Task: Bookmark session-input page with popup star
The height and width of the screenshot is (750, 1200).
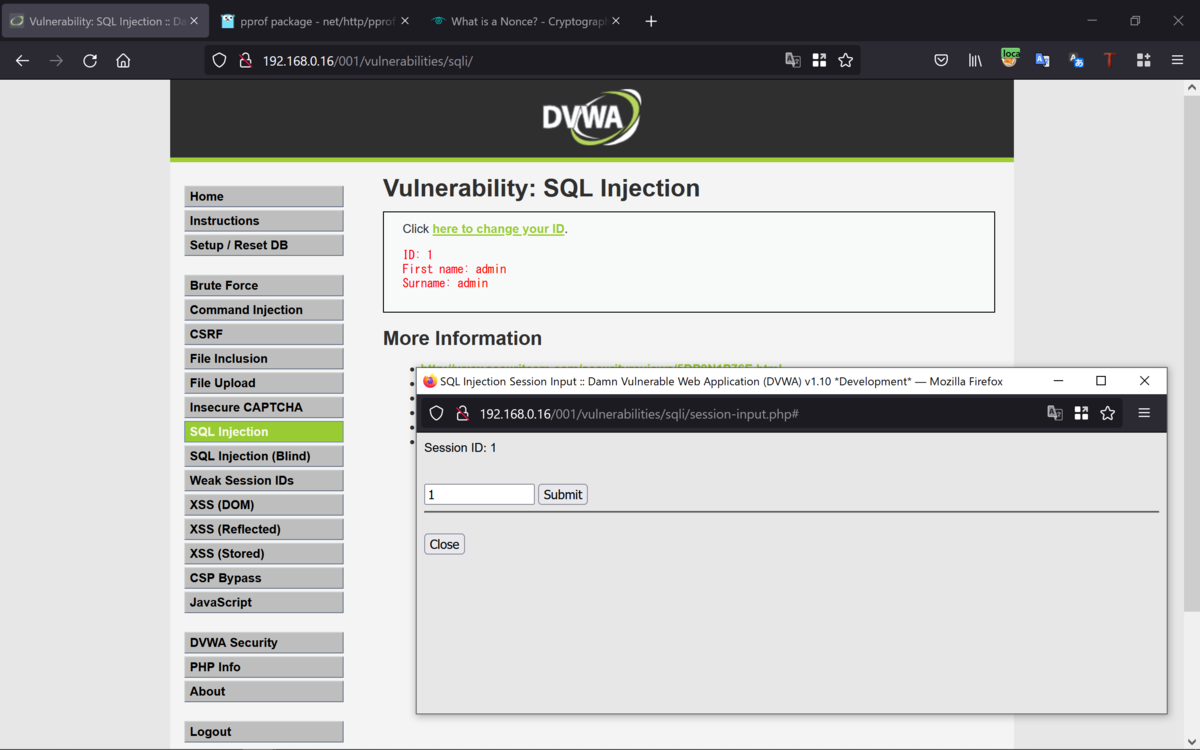Action: pyautogui.click(x=1108, y=413)
